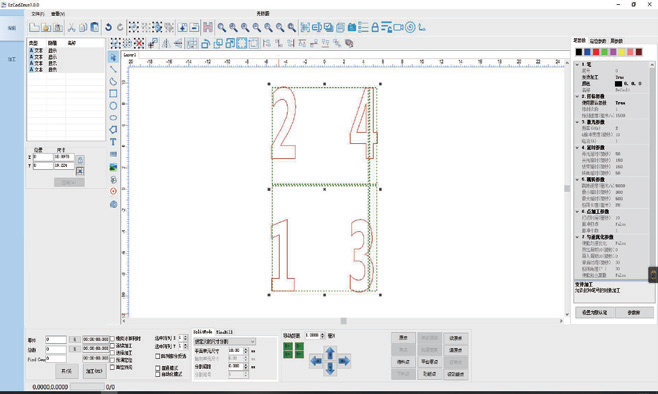Click the Redo arrow icon
This screenshot has height=394, width=658.
click(x=120, y=28)
